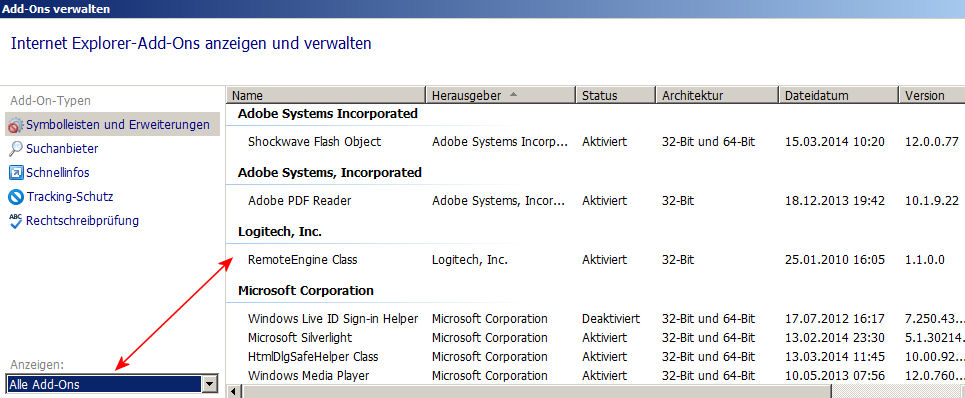Click the Suchanbieter magnifier icon
965x398 pixels.
(16, 149)
